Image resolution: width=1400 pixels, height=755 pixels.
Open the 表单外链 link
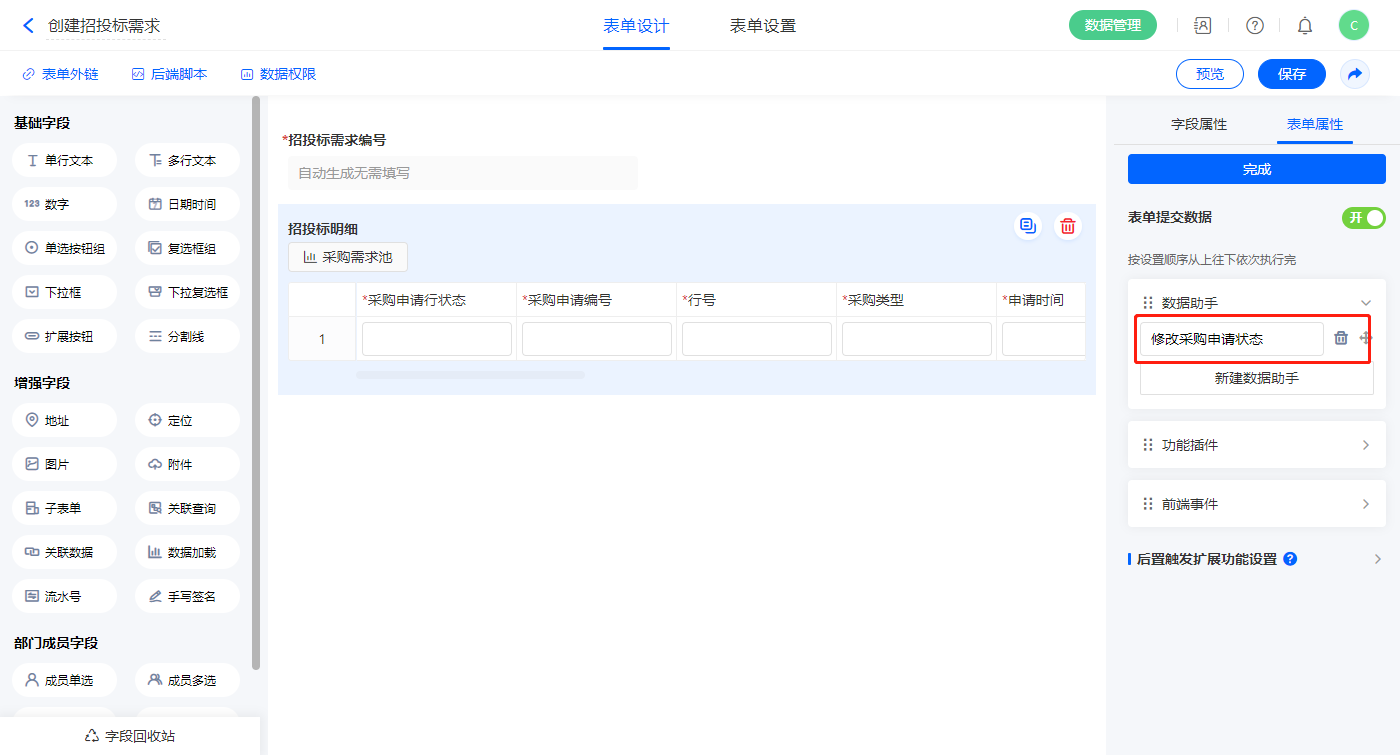click(x=60, y=74)
